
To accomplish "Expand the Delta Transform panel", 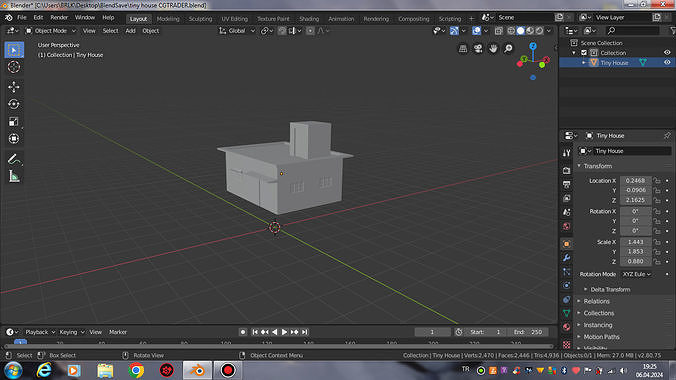I will pos(610,289).
